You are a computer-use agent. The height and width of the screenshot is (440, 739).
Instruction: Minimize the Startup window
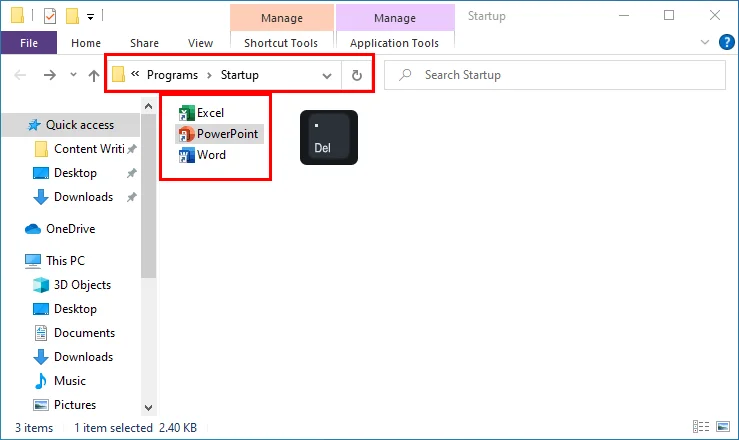point(624,16)
